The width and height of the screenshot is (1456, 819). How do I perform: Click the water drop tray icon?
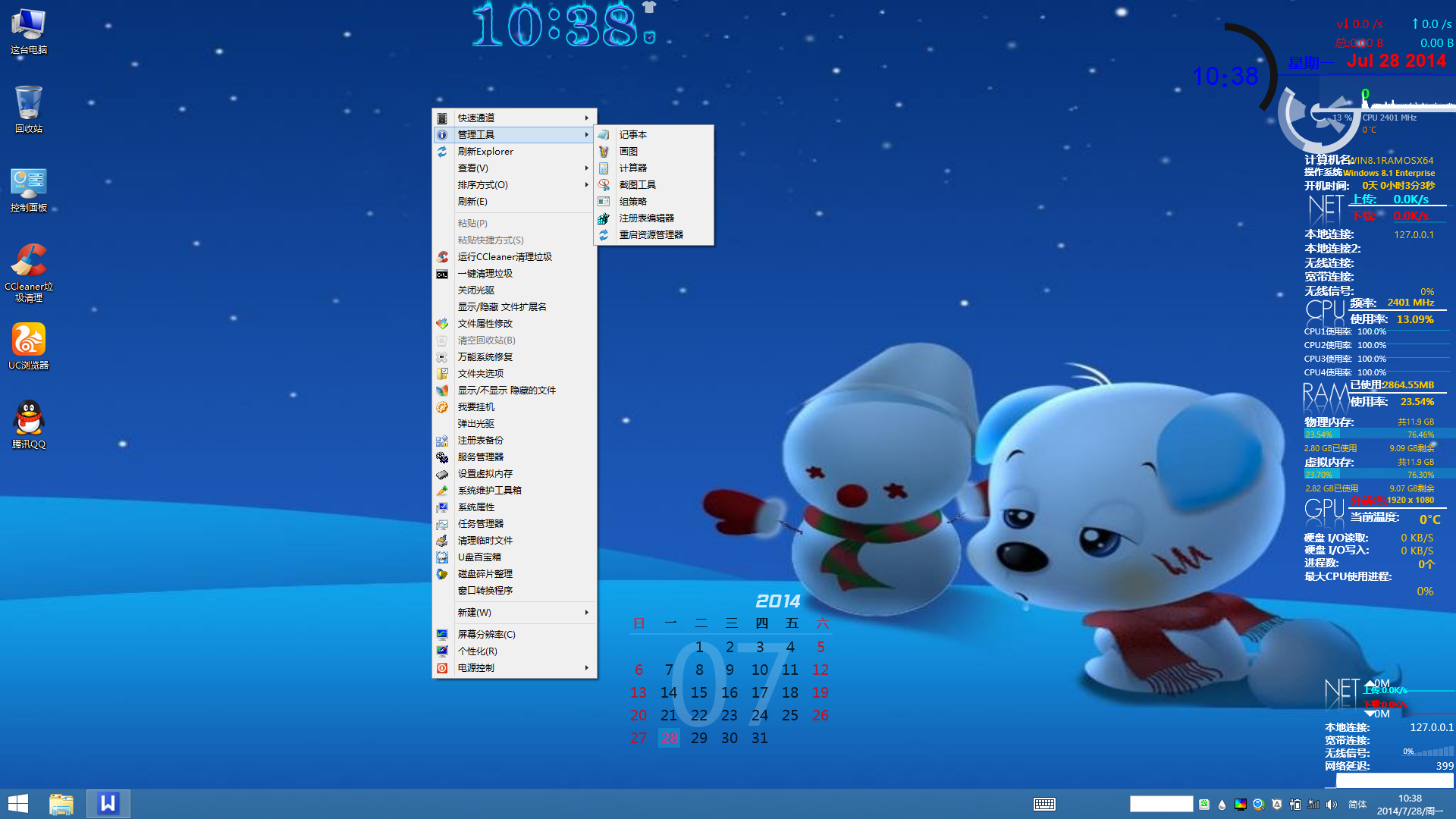coord(1222,805)
